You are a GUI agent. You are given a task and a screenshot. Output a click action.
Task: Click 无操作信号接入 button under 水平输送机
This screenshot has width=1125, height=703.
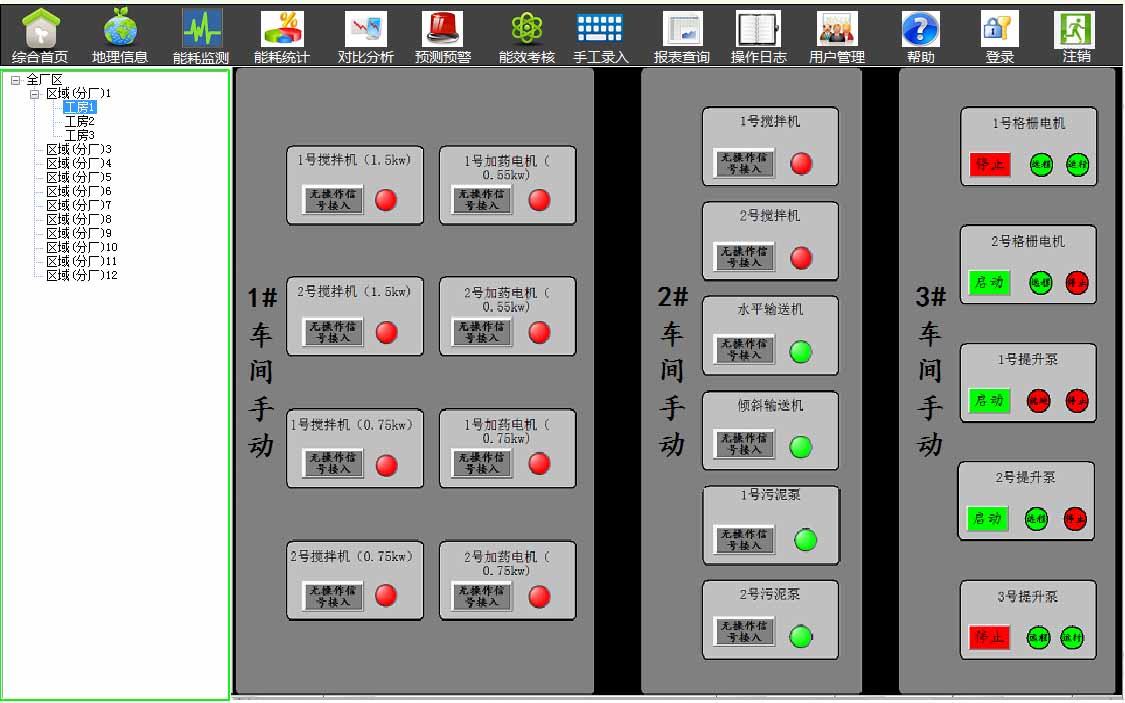coord(744,350)
